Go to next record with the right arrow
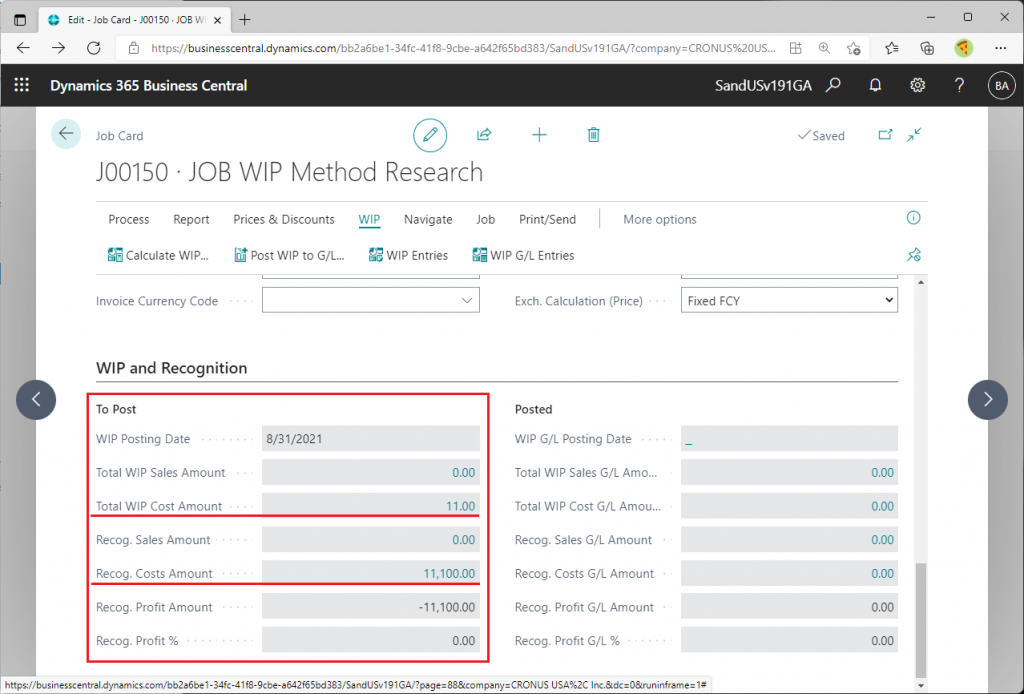 pyautogui.click(x=987, y=400)
